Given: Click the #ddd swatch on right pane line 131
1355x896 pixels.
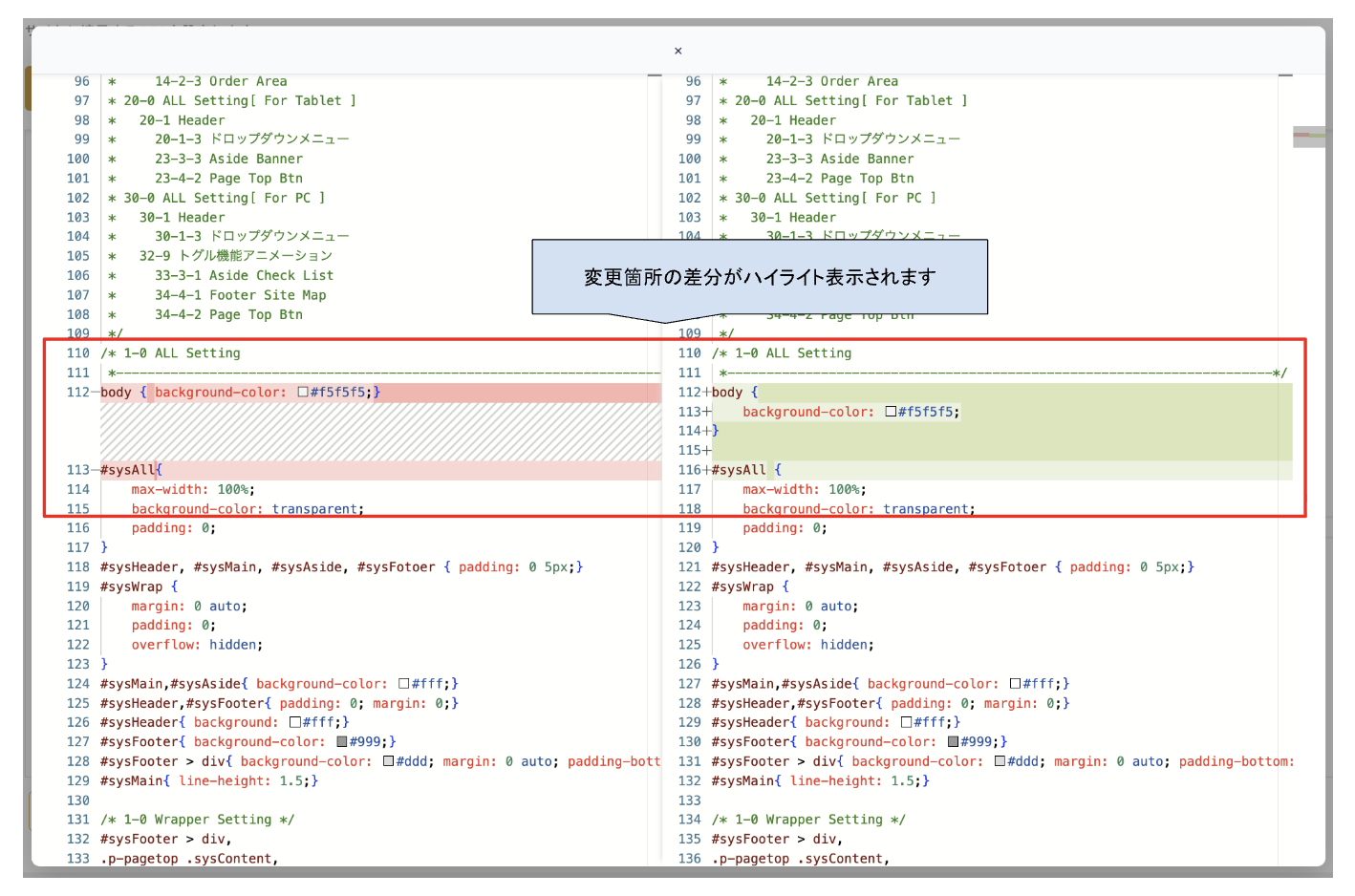Looking at the screenshot, I should (x=1000, y=761).
